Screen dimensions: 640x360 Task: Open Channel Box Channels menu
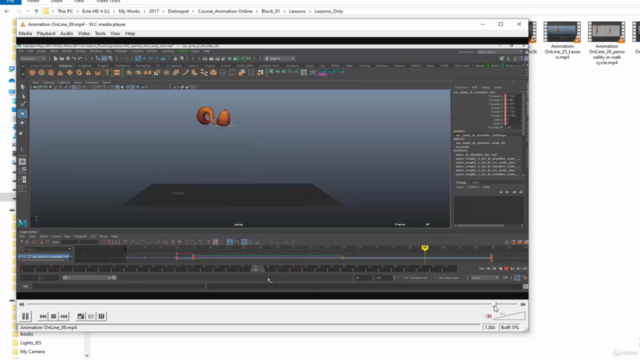click(461, 87)
